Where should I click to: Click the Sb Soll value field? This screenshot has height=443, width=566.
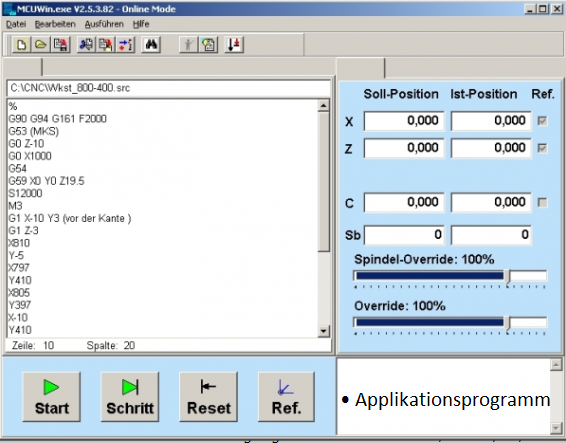click(404, 235)
